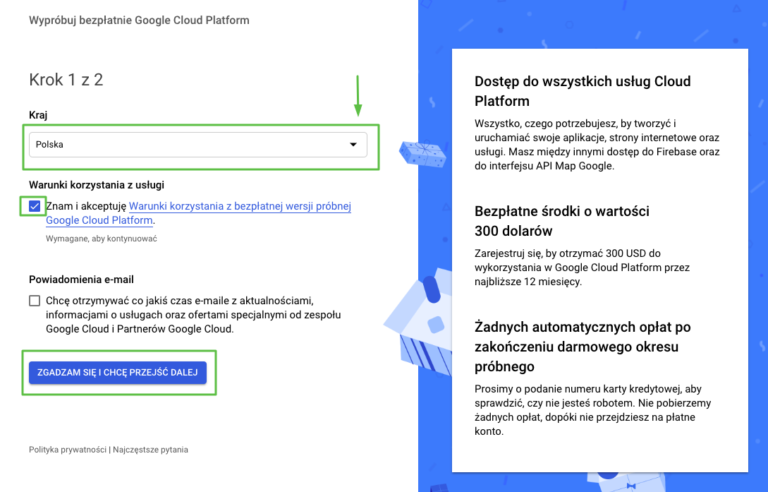
Task: Click the 'Bezpłatne środki o wartości 300 dolarów' heading
Action: point(562,220)
